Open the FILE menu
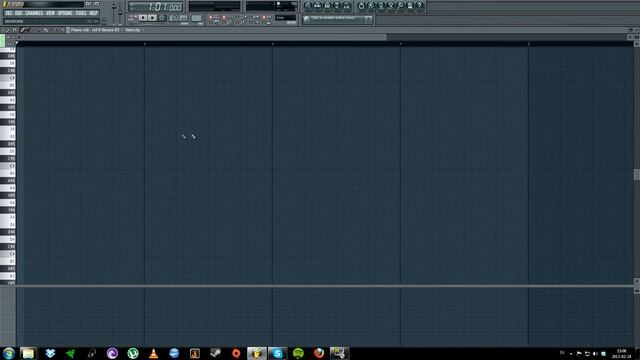 [x=8, y=13]
